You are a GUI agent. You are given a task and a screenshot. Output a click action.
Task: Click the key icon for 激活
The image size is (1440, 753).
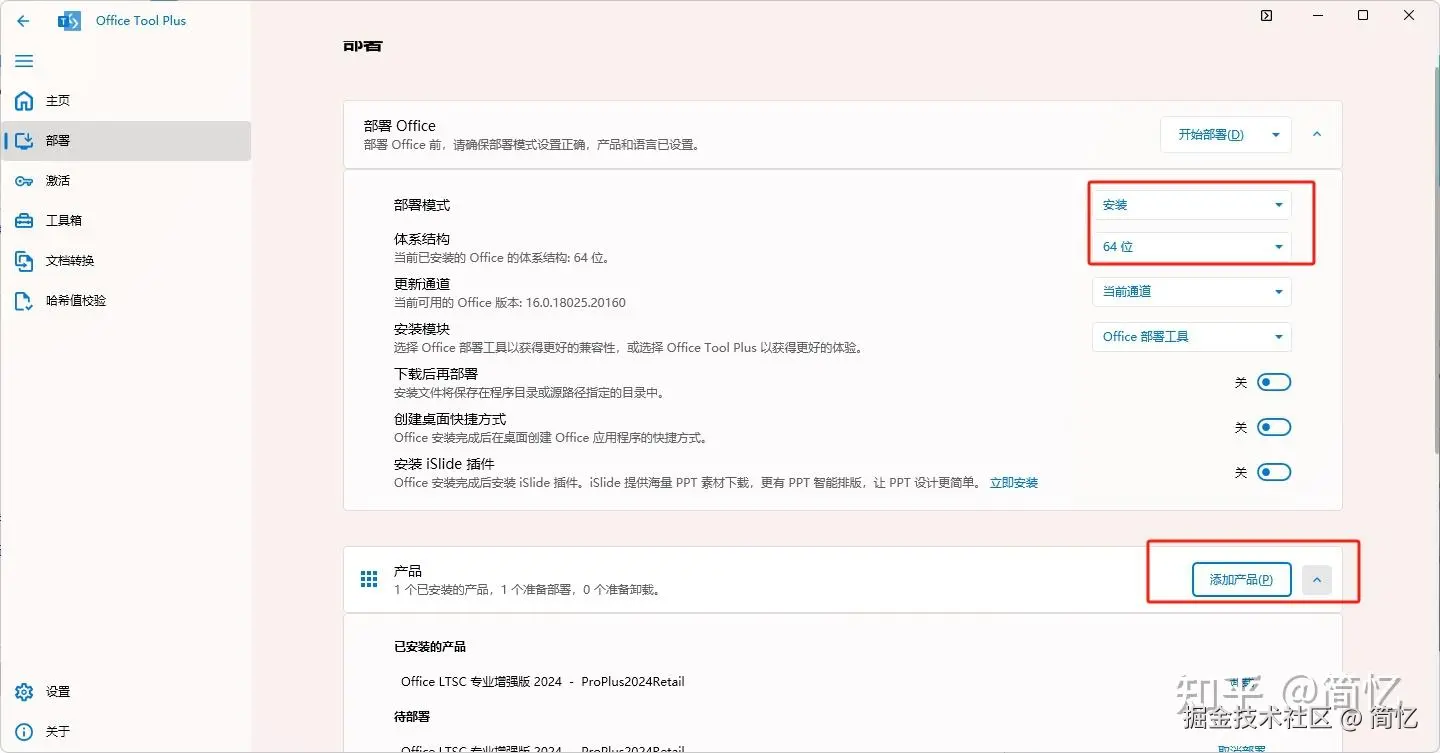point(24,181)
